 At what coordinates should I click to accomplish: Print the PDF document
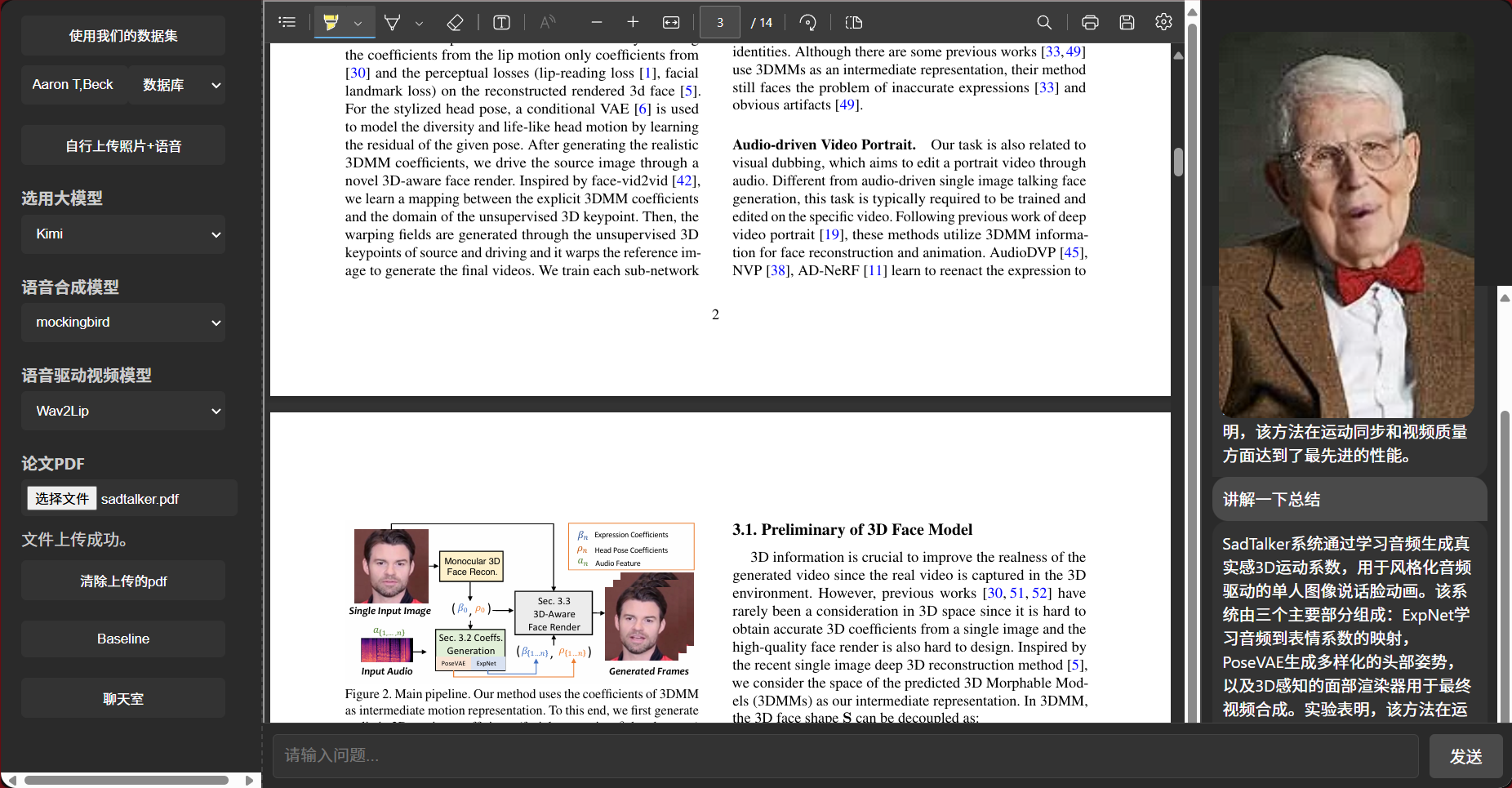coord(1090,22)
